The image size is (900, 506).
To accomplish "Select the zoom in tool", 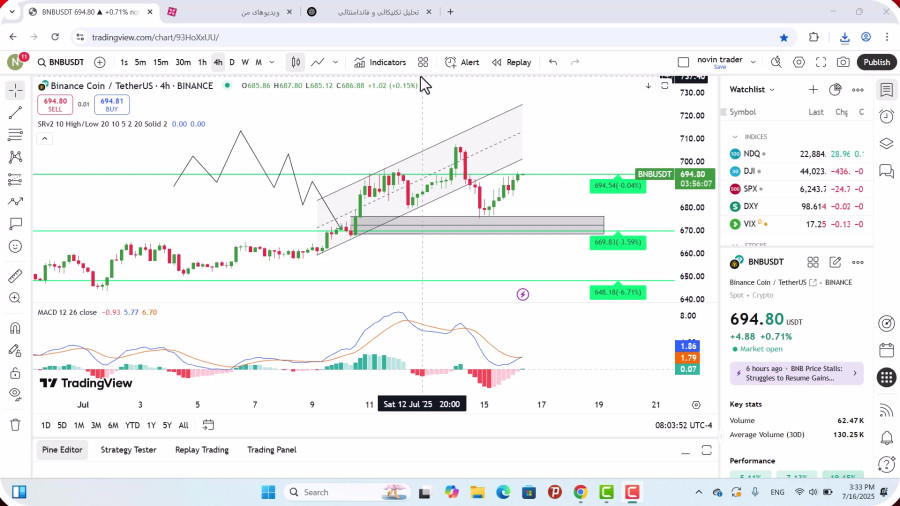I will coord(15,298).
